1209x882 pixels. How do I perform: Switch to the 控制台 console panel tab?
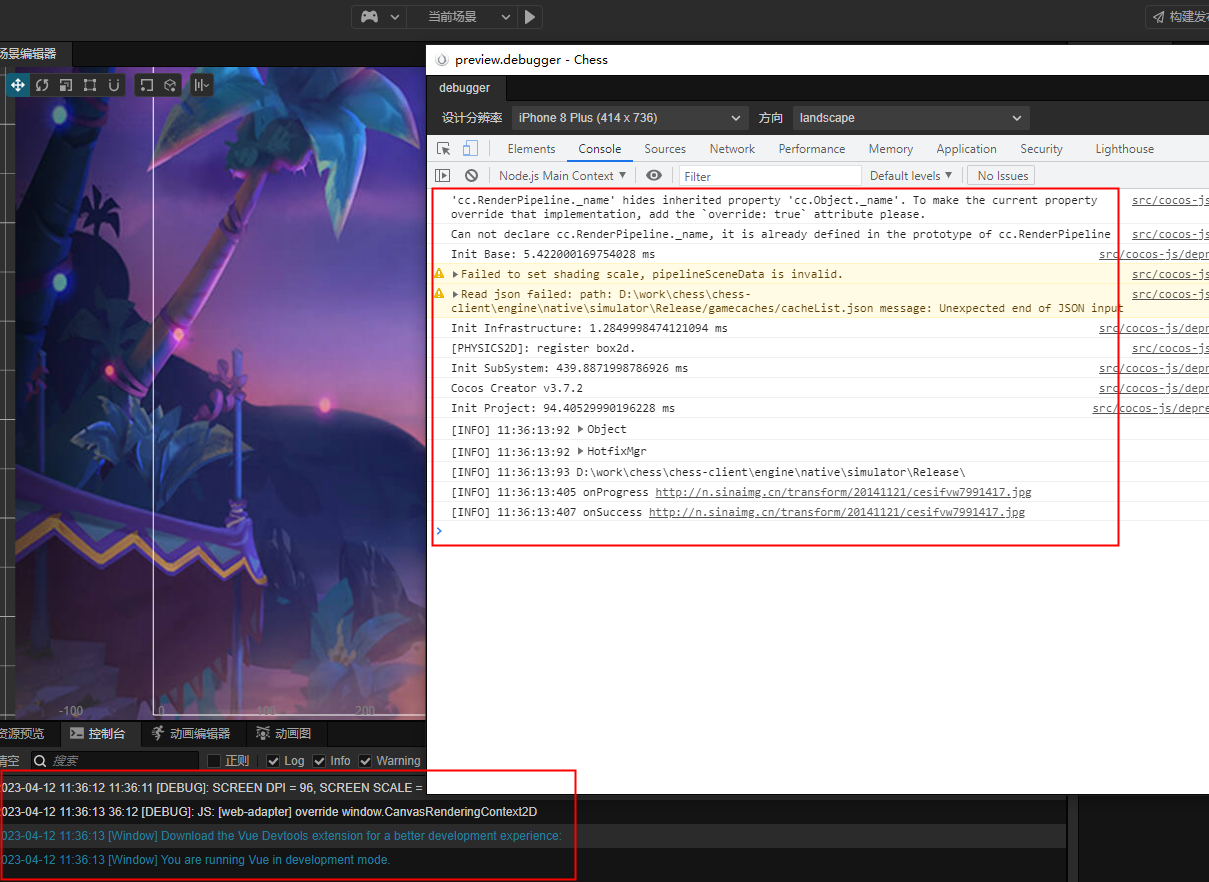click(98, 734)
